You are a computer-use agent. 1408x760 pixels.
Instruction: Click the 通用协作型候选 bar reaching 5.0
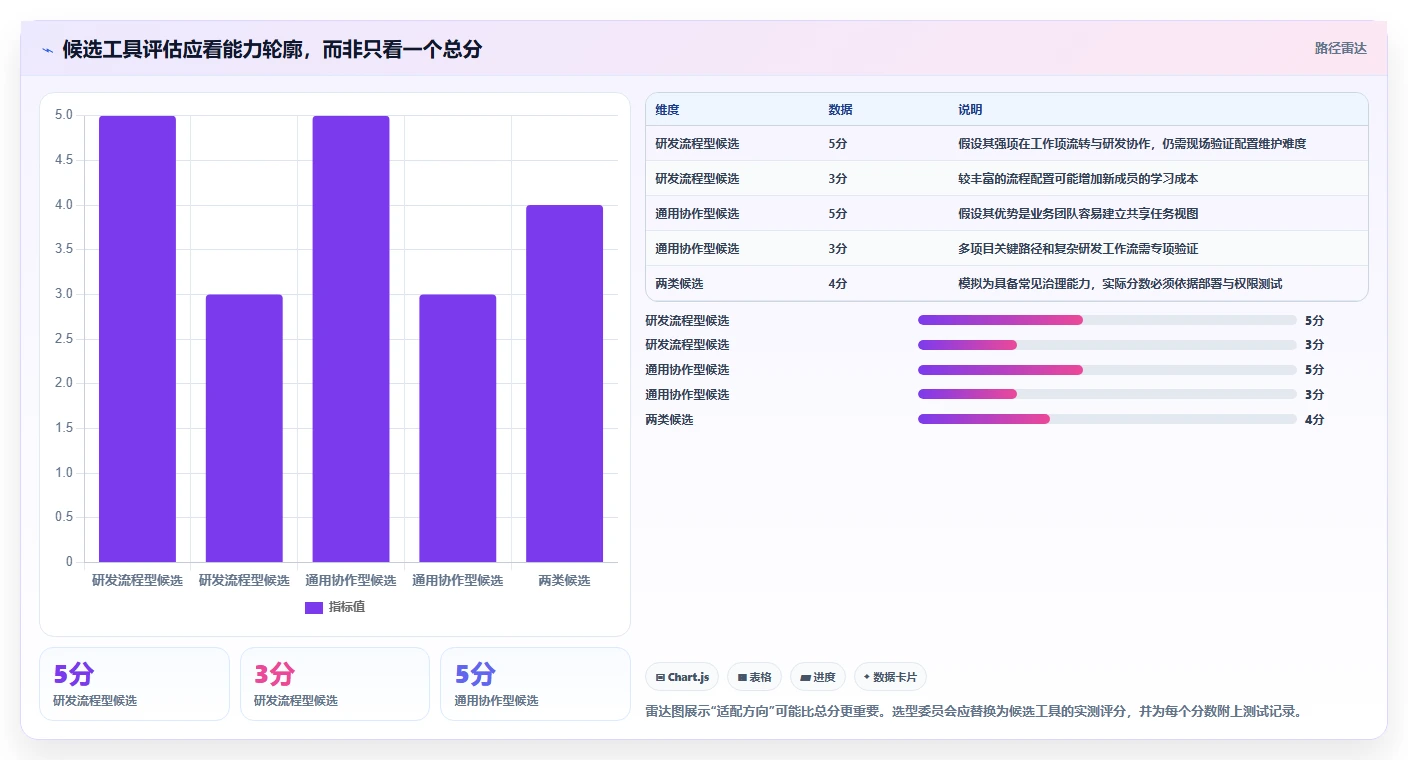click(x=351, y=339)
